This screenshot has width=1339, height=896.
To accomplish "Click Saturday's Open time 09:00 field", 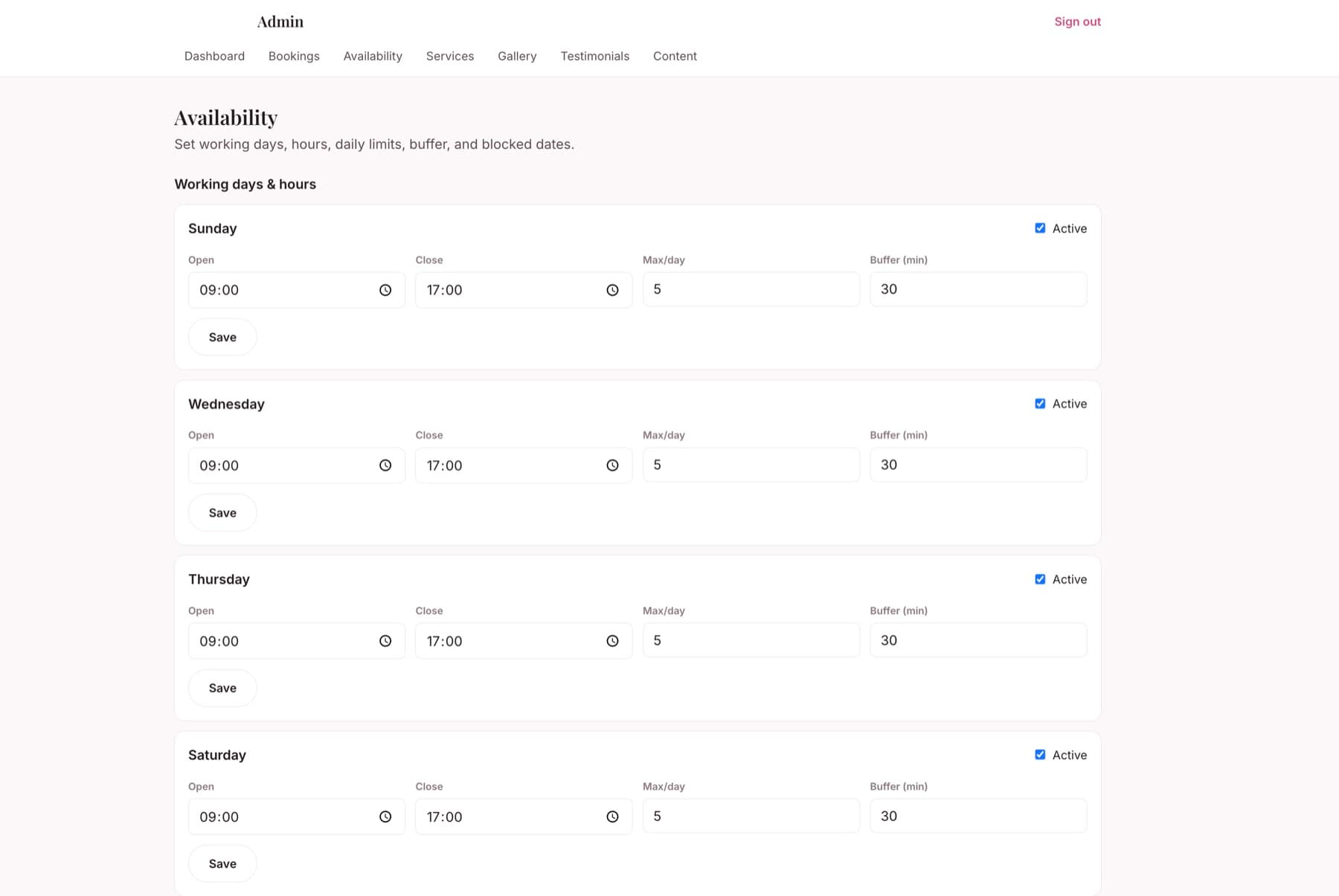I will point(296,816).
